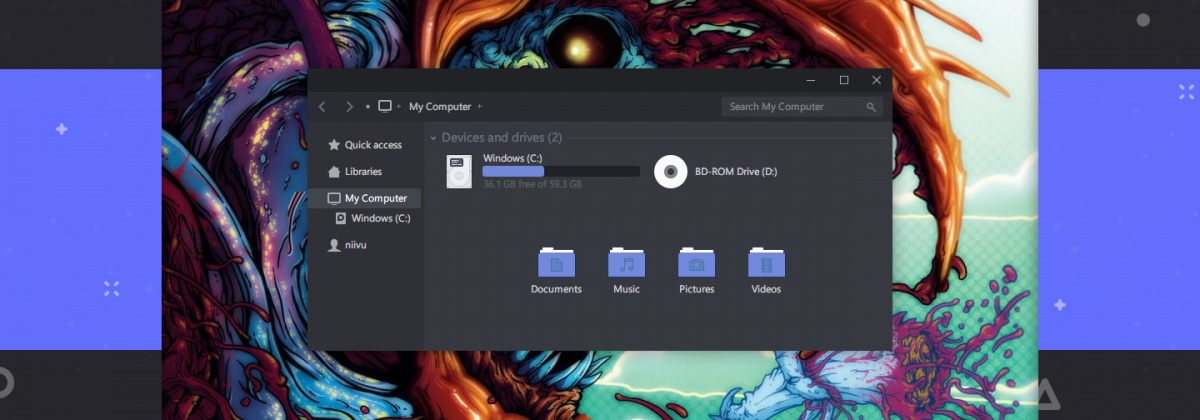
Task: Close the My Computer window
Action: (877, 80)
